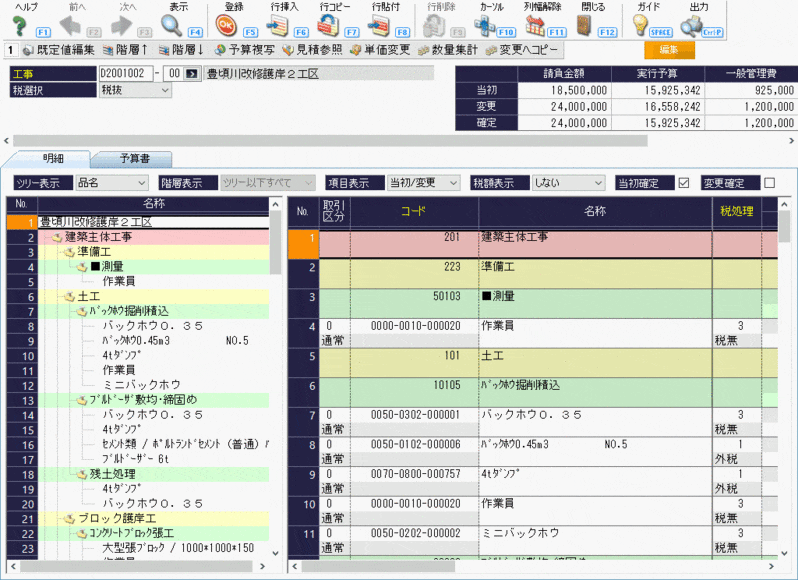The height and width of the screenshot is (580, 798).
Task: Click code cell 0070-0800-000757
Action: point(415,474)
